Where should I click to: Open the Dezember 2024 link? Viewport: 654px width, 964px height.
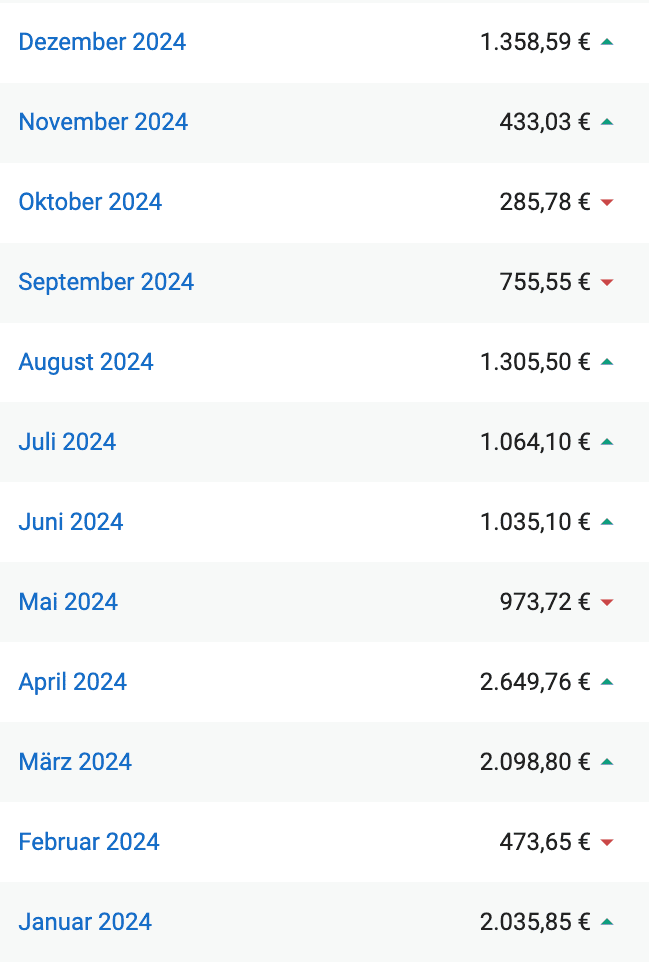click(102, 42)
